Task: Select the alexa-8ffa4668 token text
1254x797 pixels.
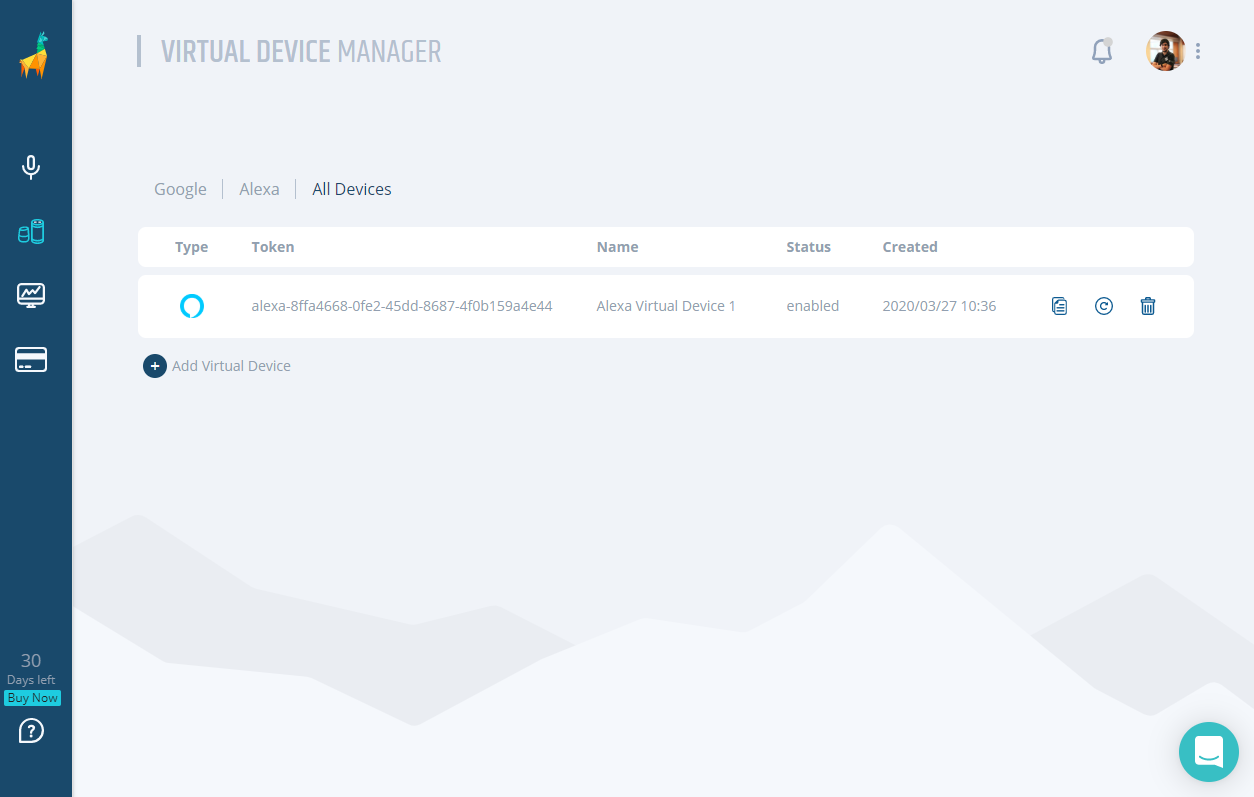Action: pos(402,306)
